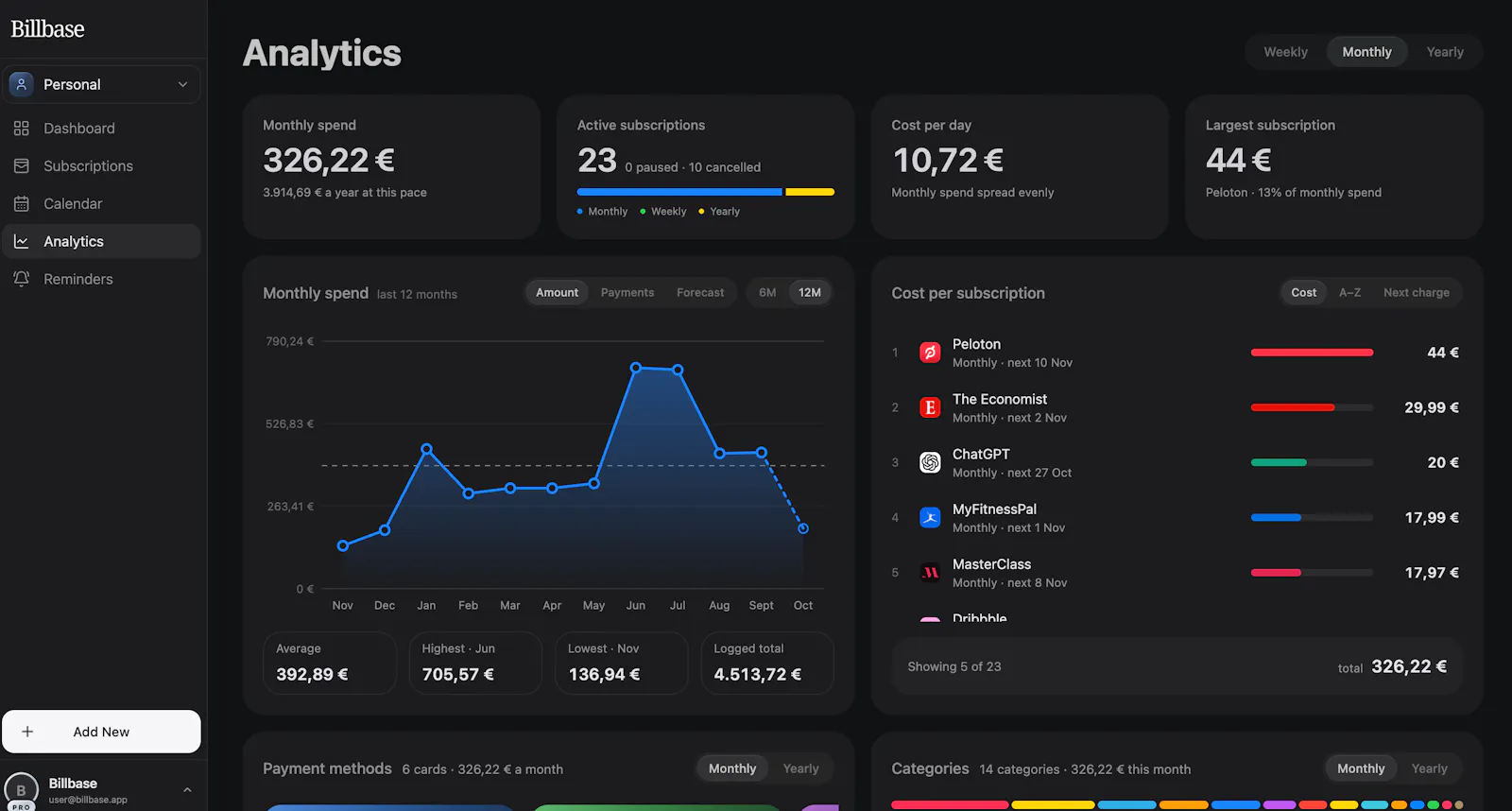This screenshot has width=1512, height=811.
Task: Click the Jan data point on chart
Action: pyautogui.click(x=427, y=449)
